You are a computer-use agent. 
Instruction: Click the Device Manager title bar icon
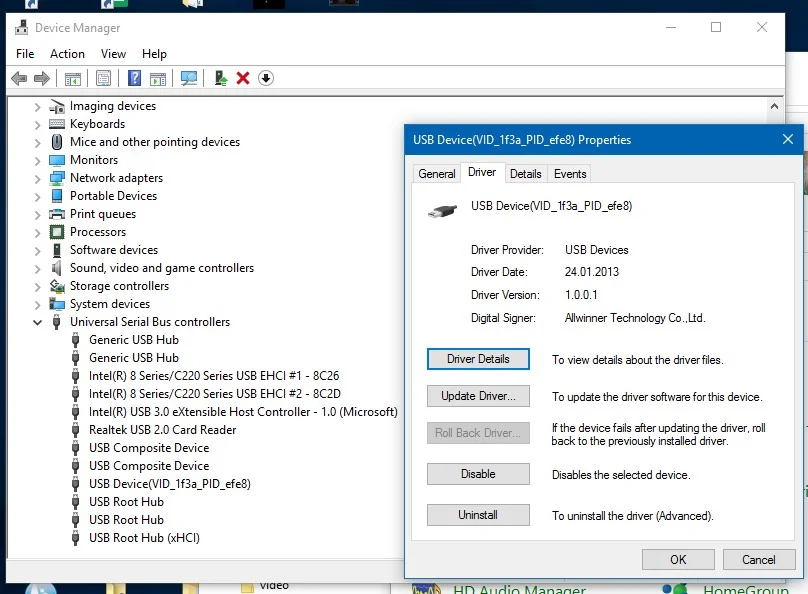[x=22, y=27]
